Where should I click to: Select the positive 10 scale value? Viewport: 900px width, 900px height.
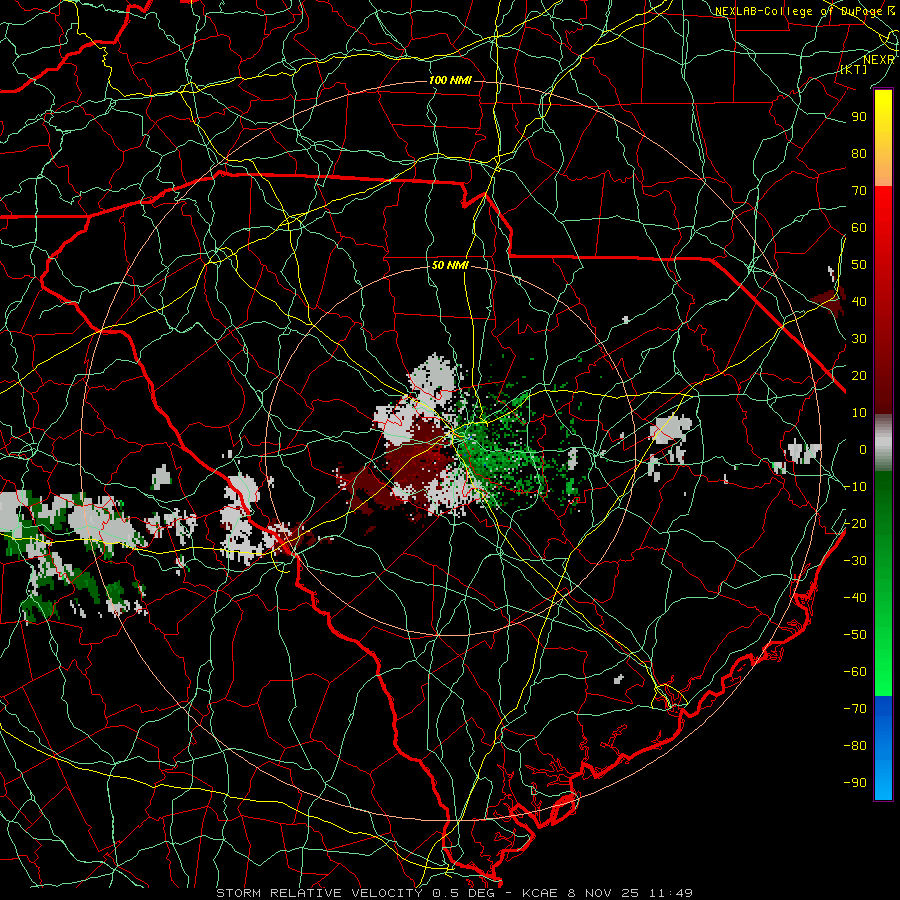tap(859, 413)
